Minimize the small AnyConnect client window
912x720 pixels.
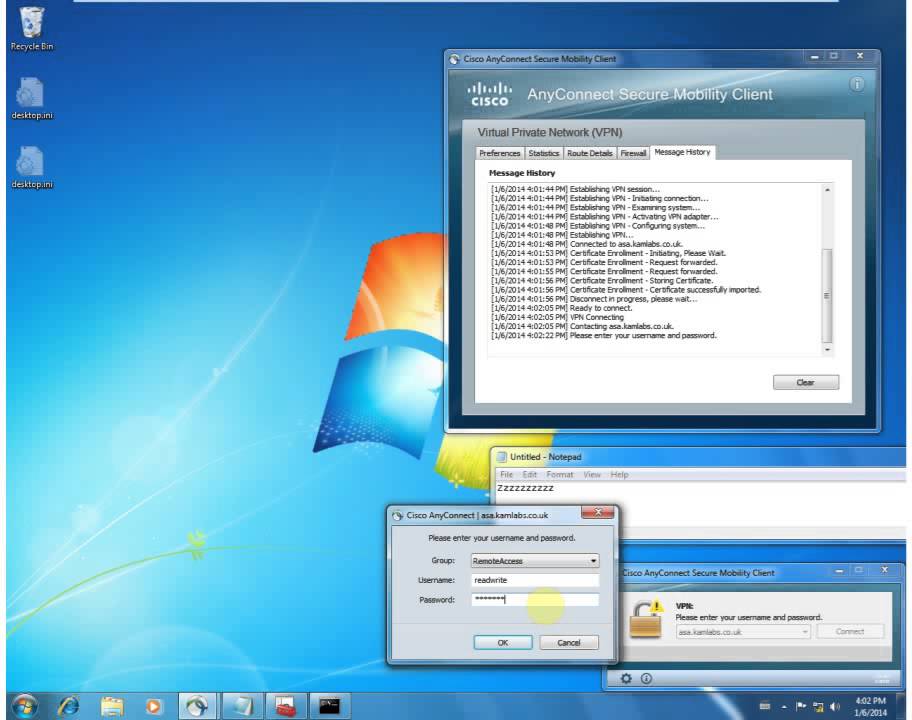tap(839, 571)
